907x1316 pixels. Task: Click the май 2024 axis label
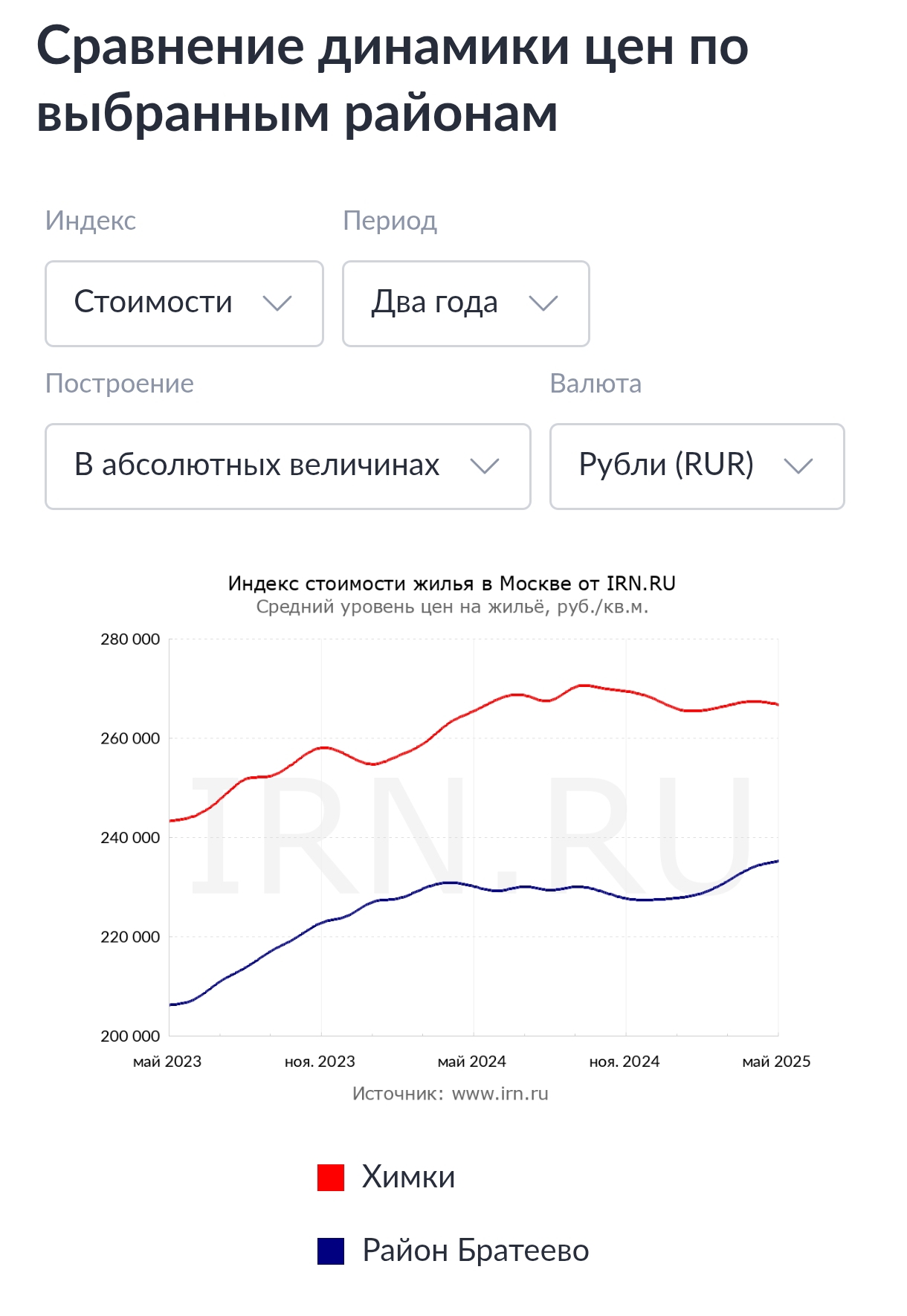point(472,1062)
